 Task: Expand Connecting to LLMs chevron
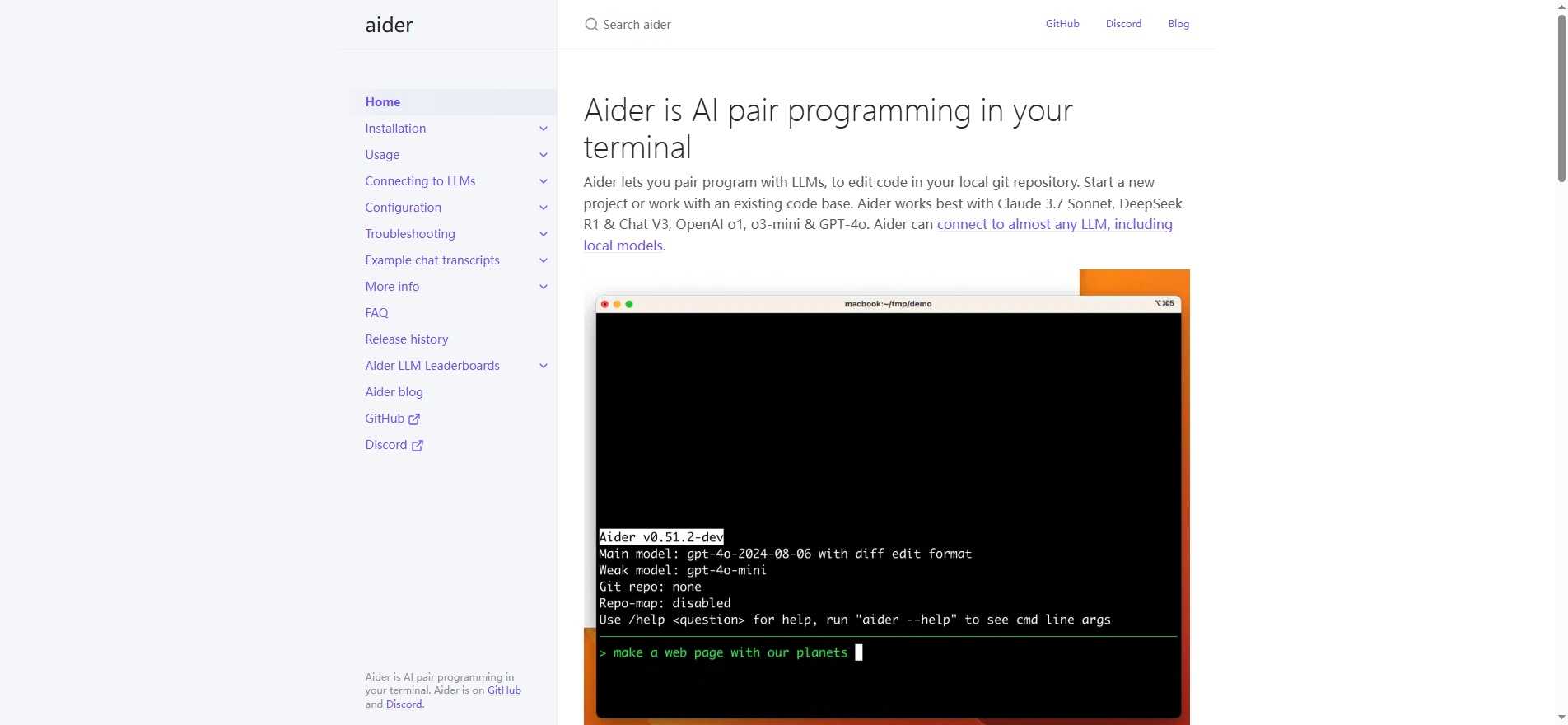[x=544, y=181]
